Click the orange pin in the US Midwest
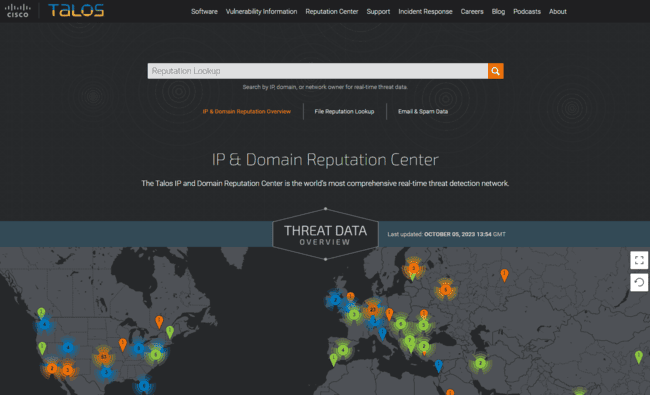The image size is (650, 395). point(122,344)
